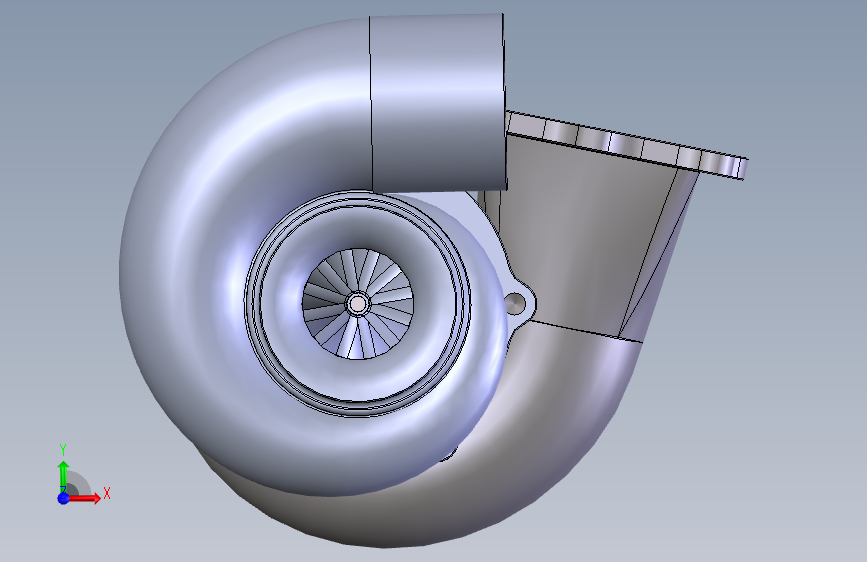Select the turbine inlet flange plate
867x562 pixels.
pyautogui.click(x=626, y=145)
